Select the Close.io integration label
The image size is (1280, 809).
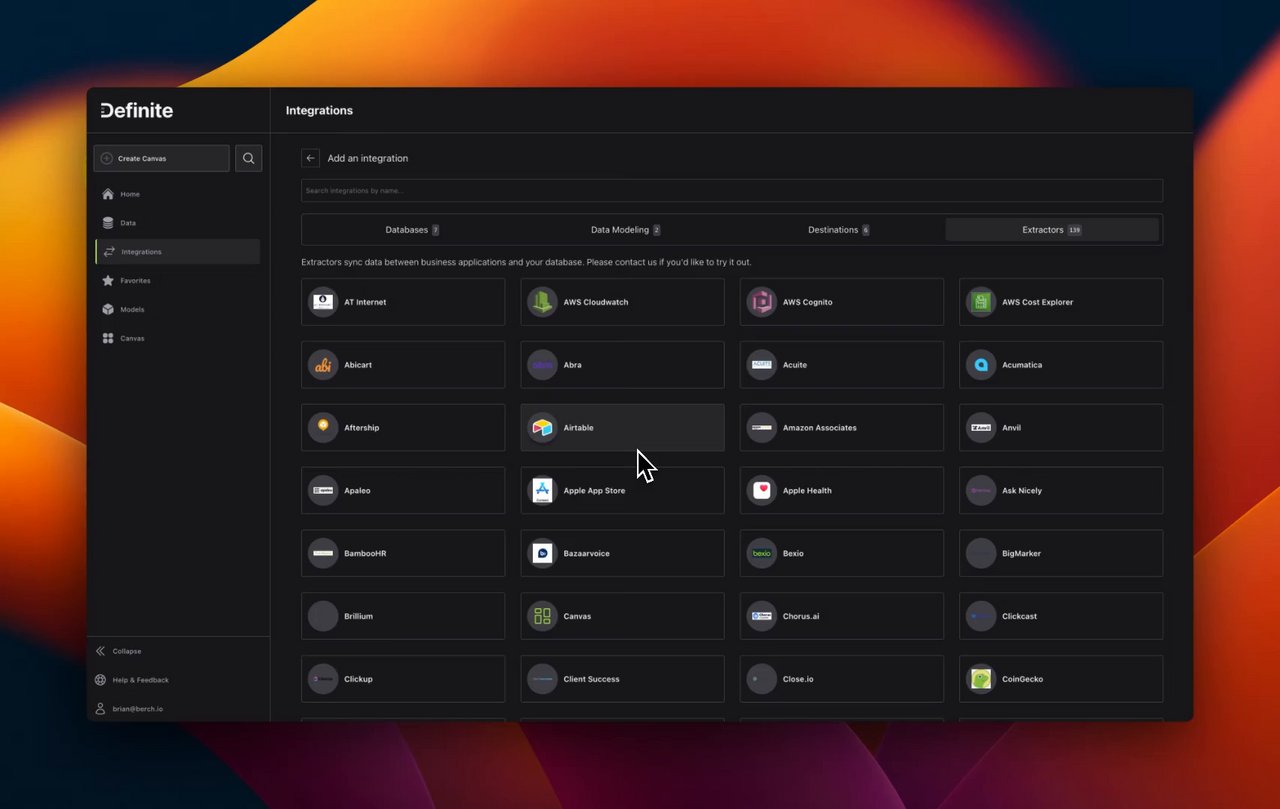(x=798, y=680)
